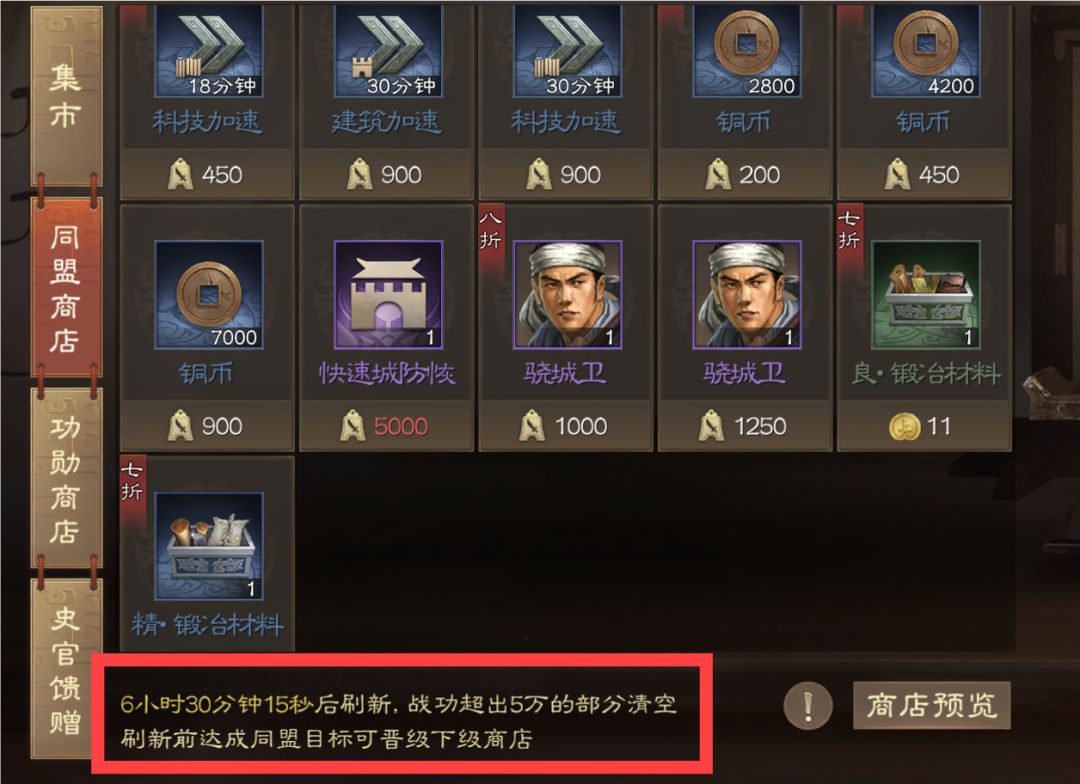Pick the 2800 铜币 coin icon
This screenshot has width=1080, height=784.
747,50
